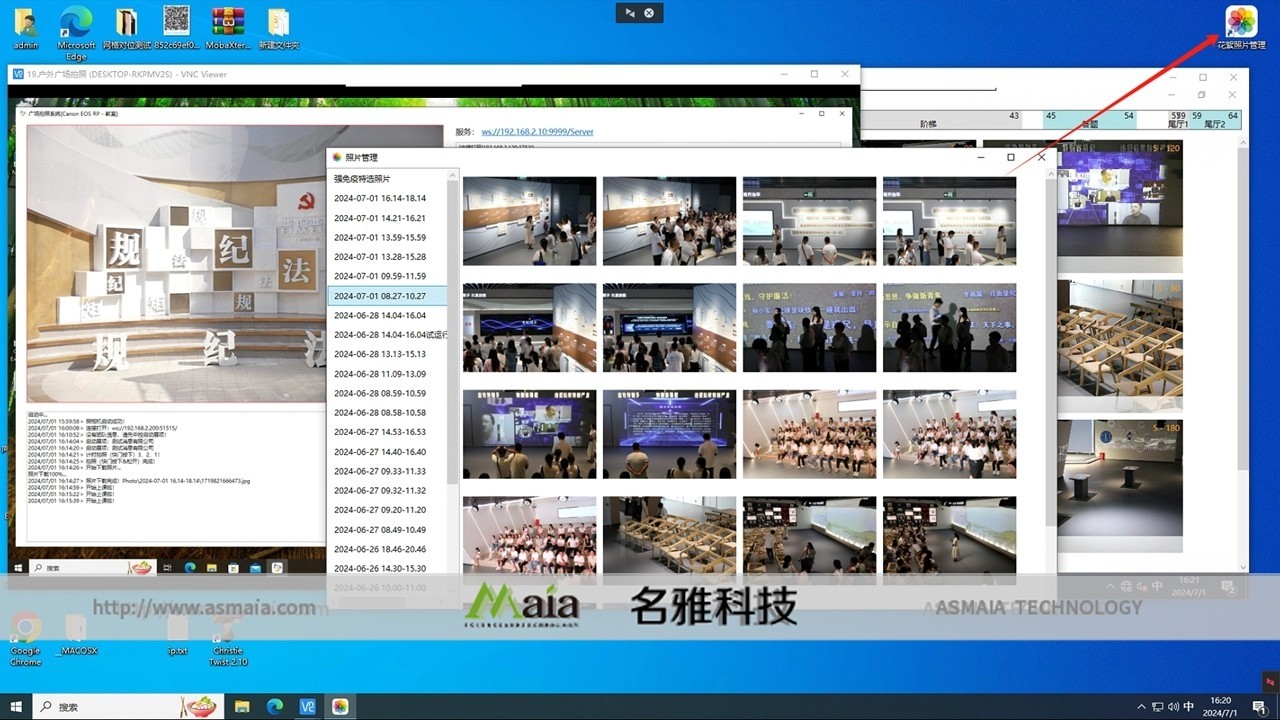The width and height of the screenshot is (1280, 720).
Task: Select session 2024-06-28 08.58-10.58
Action: click(x=387, y=413)
